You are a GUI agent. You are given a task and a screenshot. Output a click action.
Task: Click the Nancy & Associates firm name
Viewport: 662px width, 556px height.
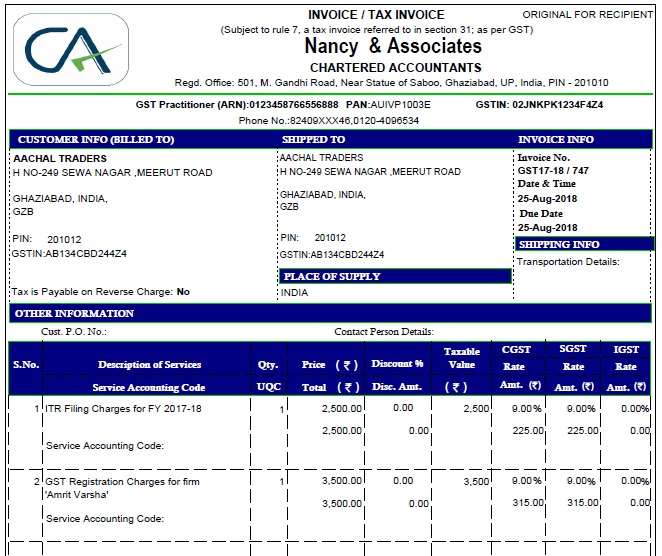(x=392, y=46)
